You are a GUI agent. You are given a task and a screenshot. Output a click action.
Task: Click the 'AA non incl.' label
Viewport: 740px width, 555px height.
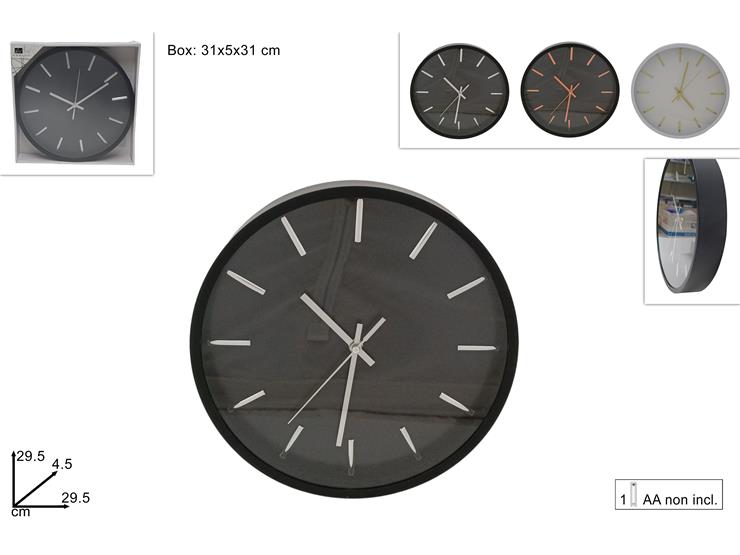point(680,499)
